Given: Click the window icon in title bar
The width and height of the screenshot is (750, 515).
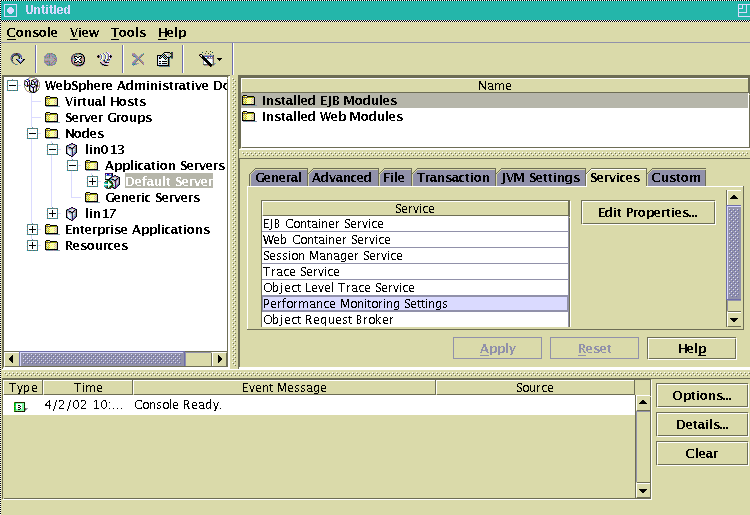Looking at the screenshot, I should pyautogui.click(x=11, y=10).
